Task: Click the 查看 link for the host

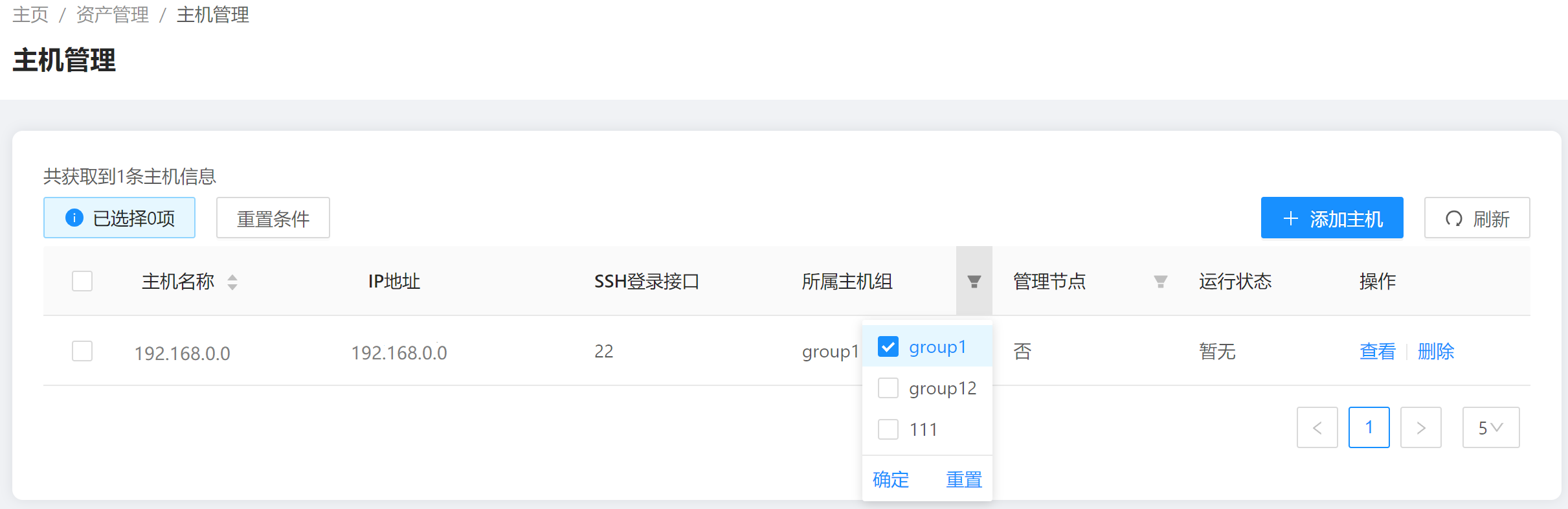Action: click(1377, 352)
